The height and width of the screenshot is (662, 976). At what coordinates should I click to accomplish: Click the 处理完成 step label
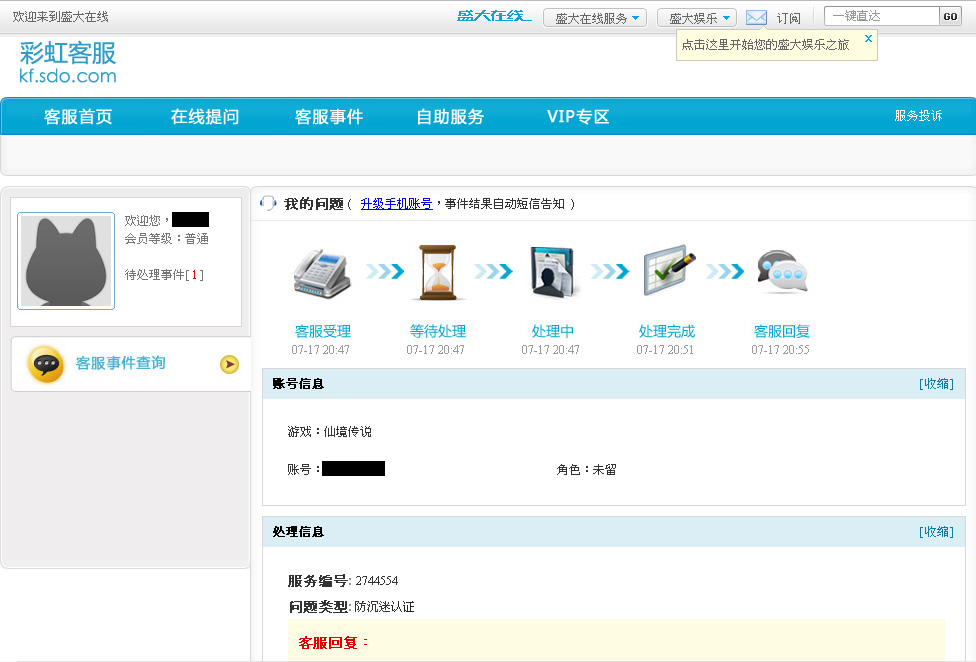pos(667,331)
